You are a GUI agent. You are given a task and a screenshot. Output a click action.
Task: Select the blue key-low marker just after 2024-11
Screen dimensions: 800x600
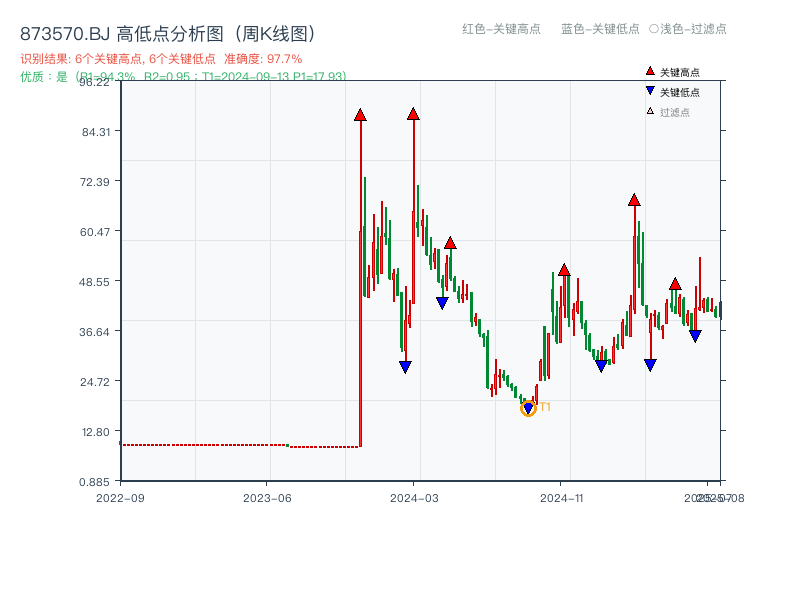(601, 366)
